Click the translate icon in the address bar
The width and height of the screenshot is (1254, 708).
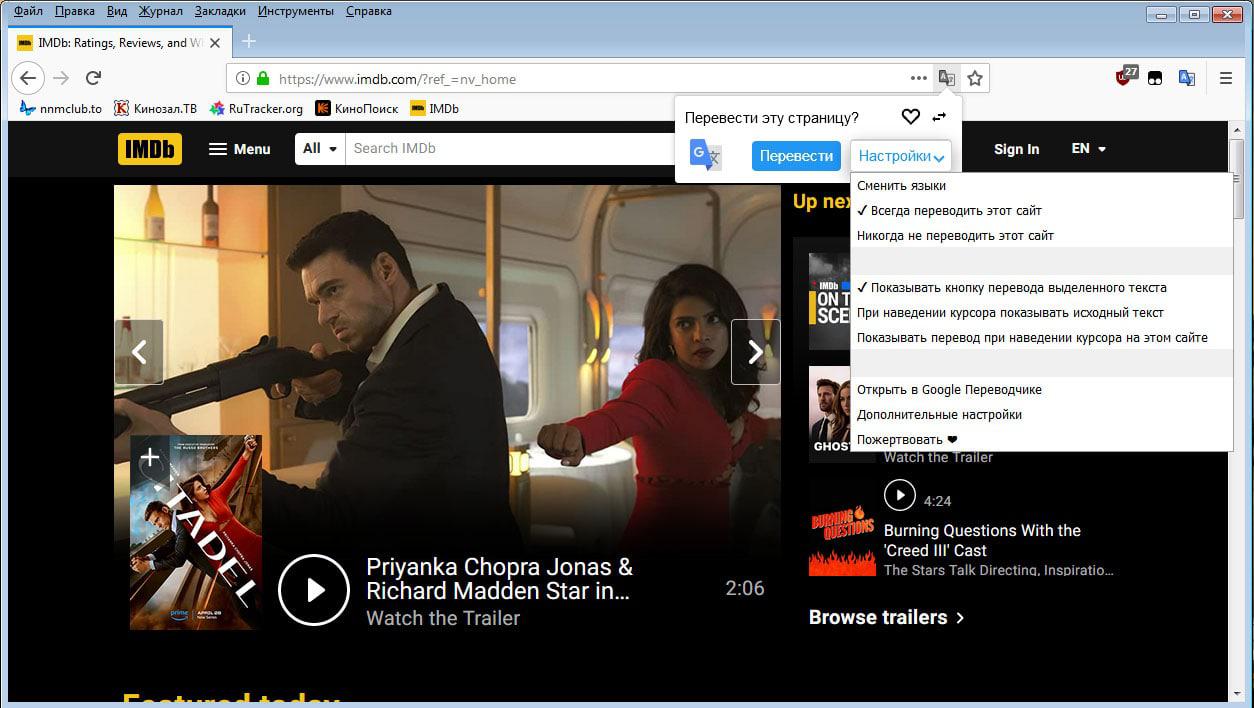pyautogui.click(x=946, y=78)
